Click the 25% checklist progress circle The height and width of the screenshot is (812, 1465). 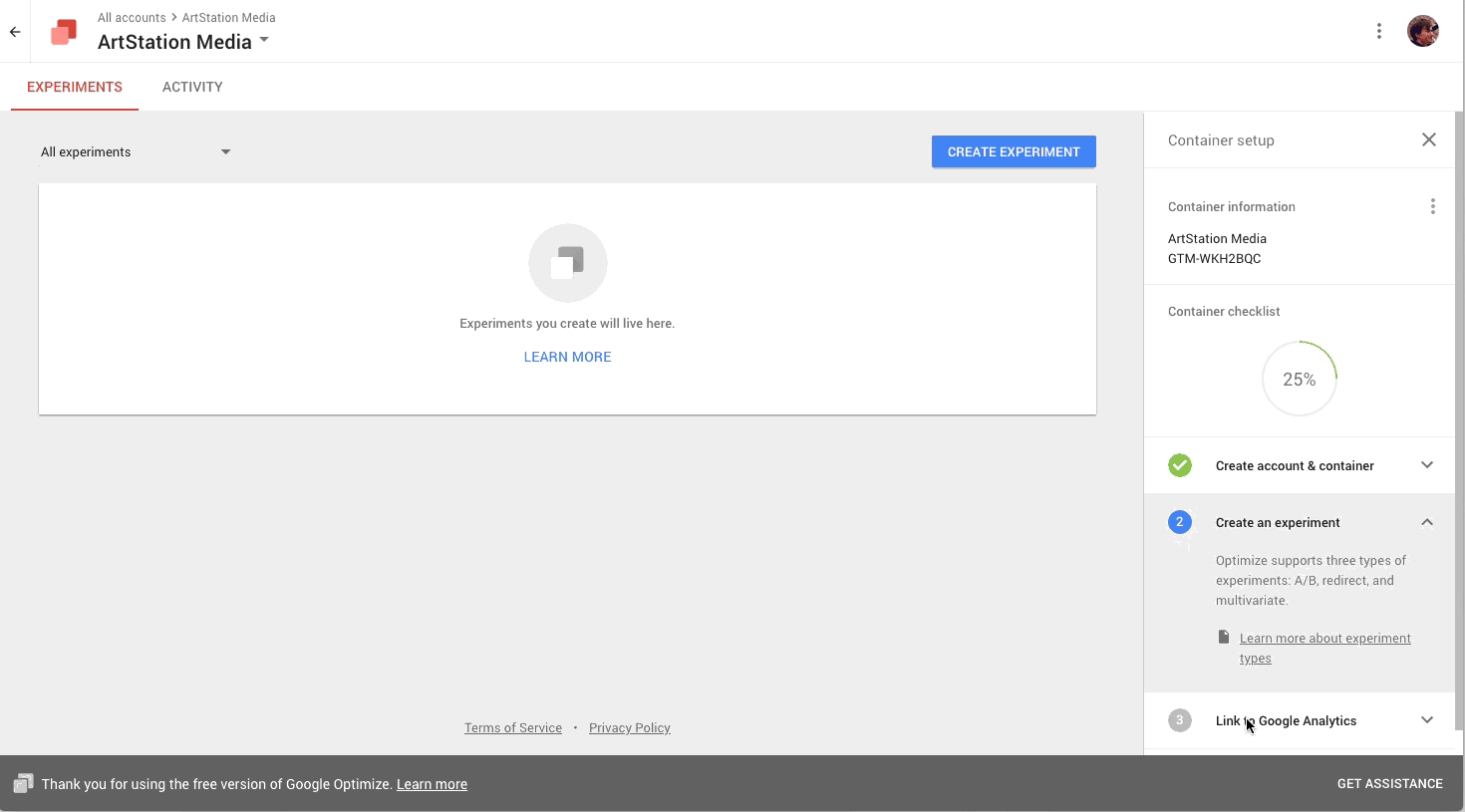click(1300, 379)
